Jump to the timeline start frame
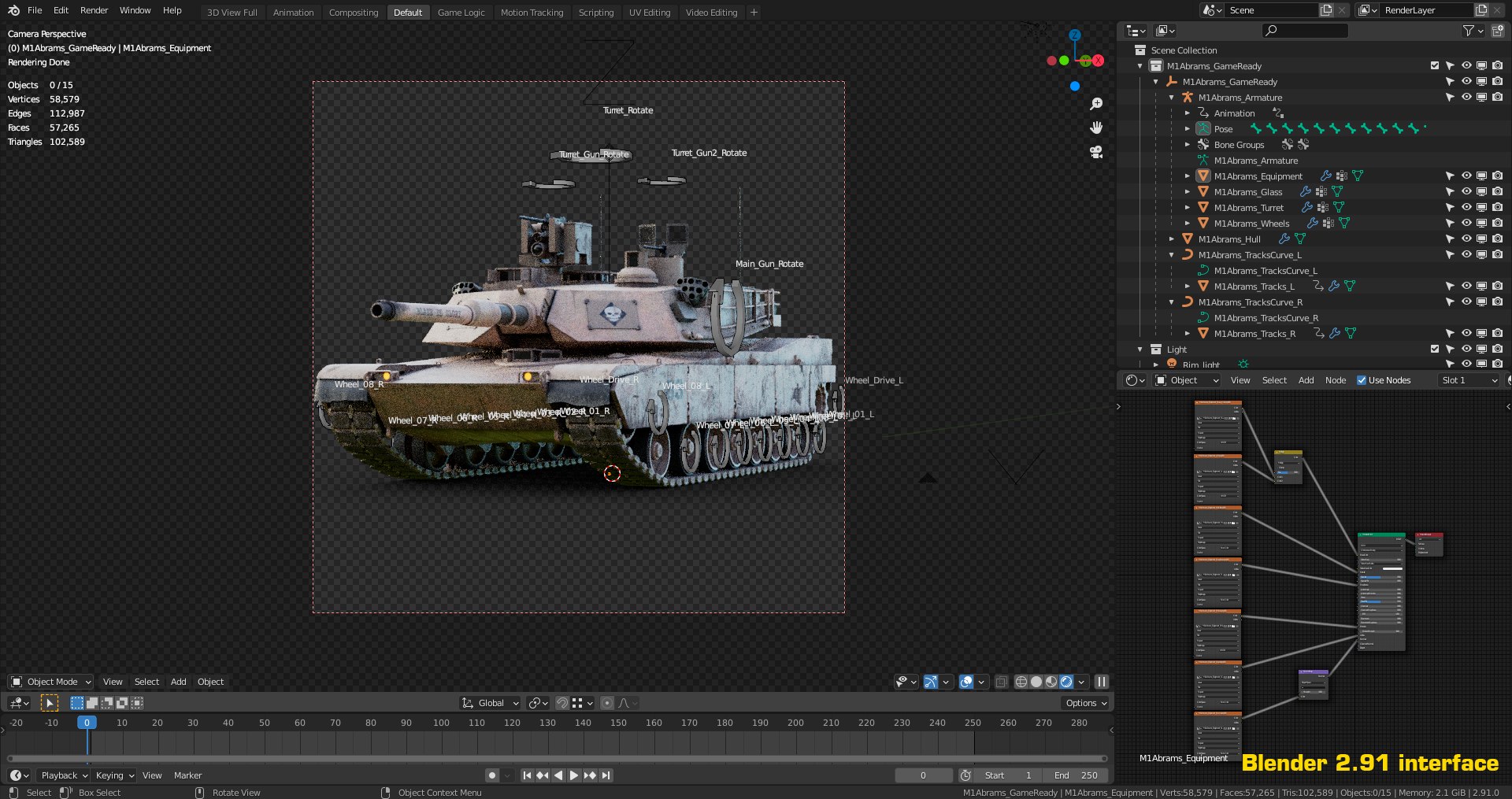Viewport: 1512px width, 799px height. pyautogui.click(x=527, y=775)
